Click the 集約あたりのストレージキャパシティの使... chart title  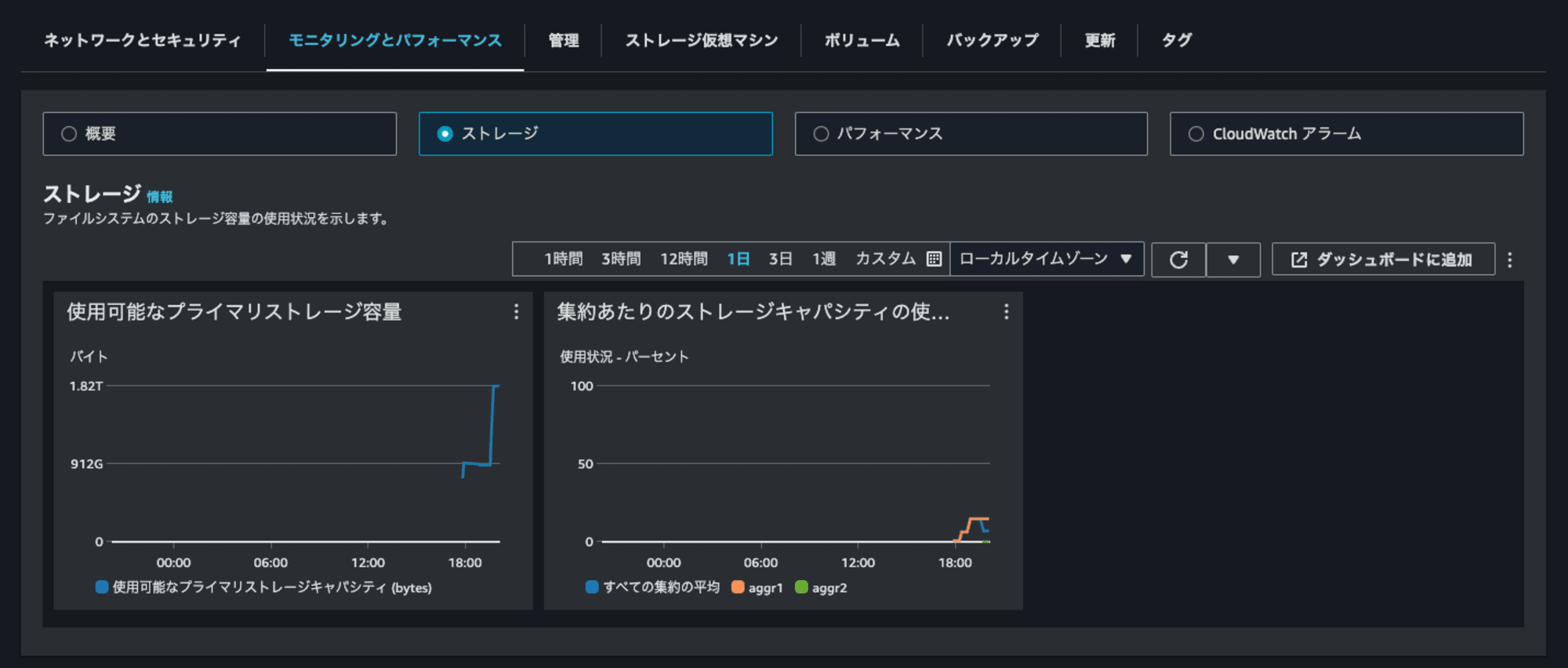(x=753, y=312)
